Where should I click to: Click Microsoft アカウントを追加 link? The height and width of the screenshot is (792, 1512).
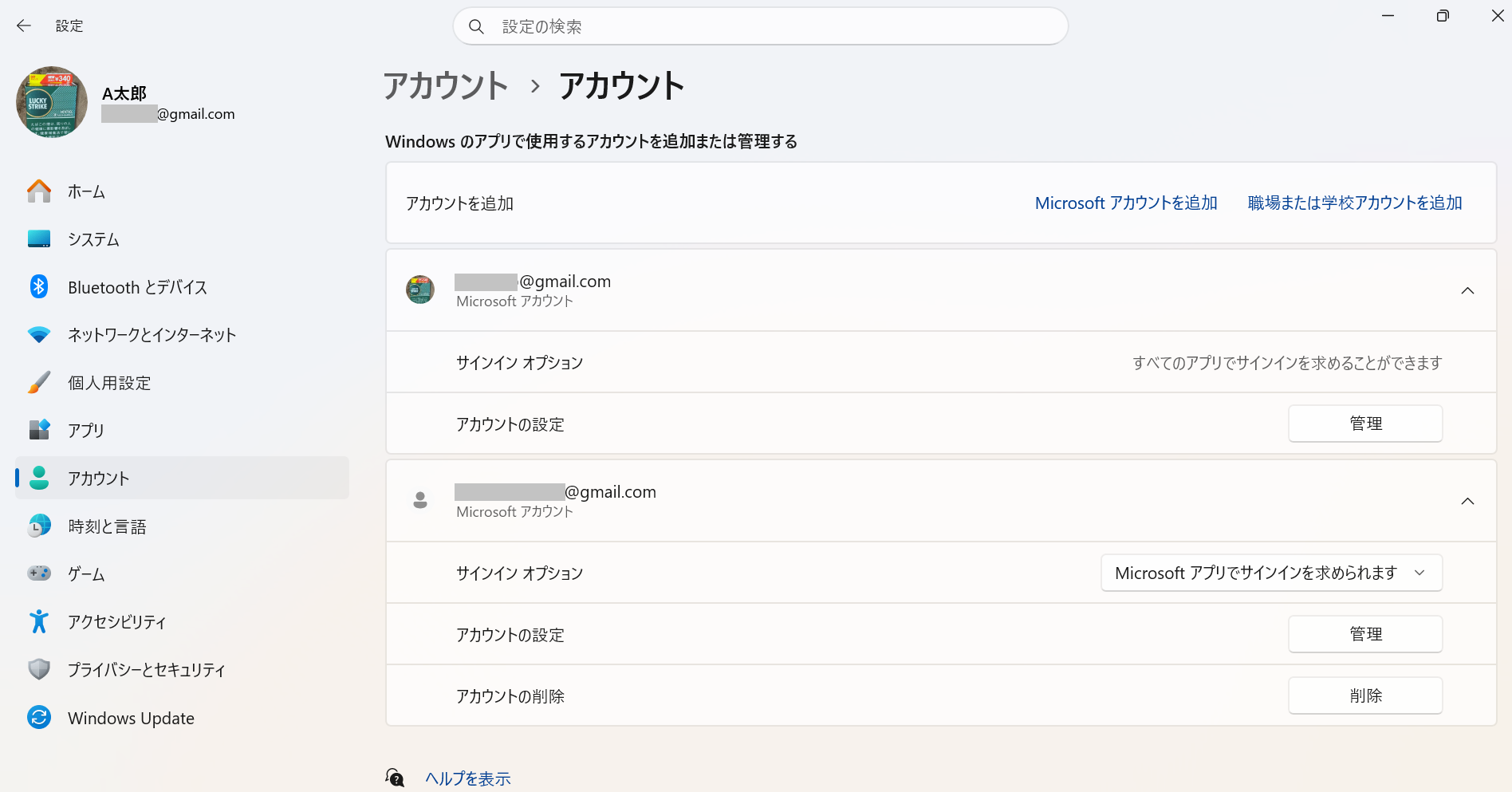pos(1126,203)
